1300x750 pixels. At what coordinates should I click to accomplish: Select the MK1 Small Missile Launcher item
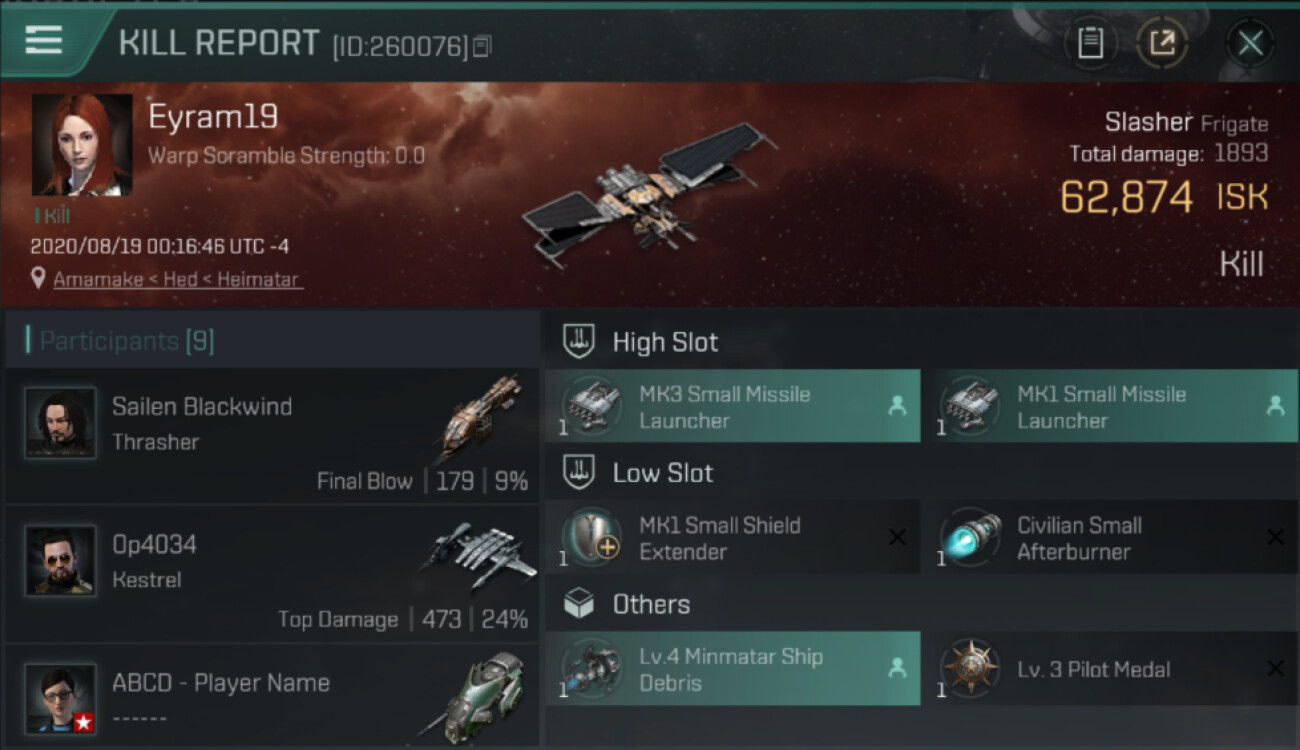[1110, 406]
